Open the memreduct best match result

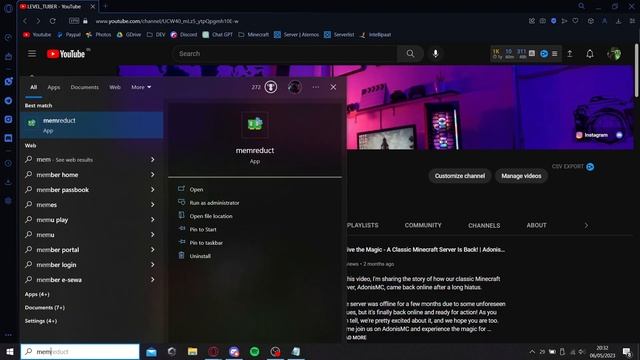92,125
